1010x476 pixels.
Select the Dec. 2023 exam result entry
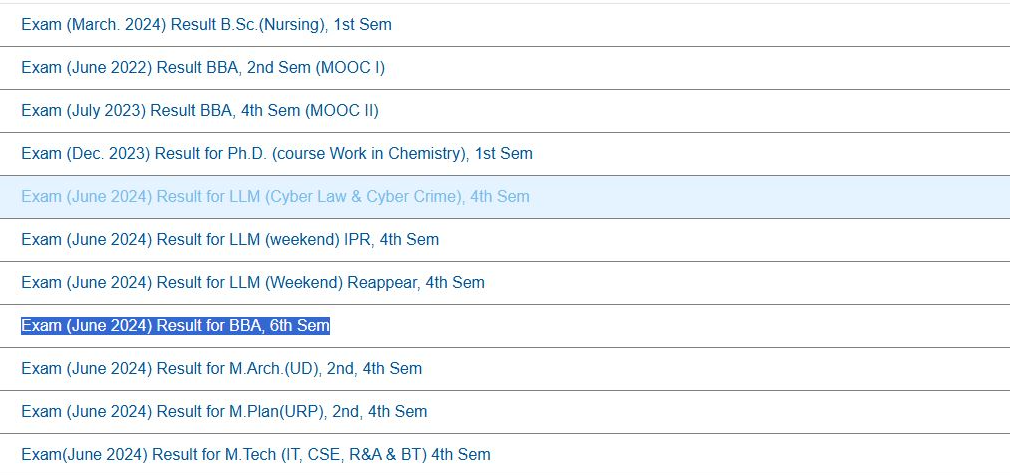(277, 153)
